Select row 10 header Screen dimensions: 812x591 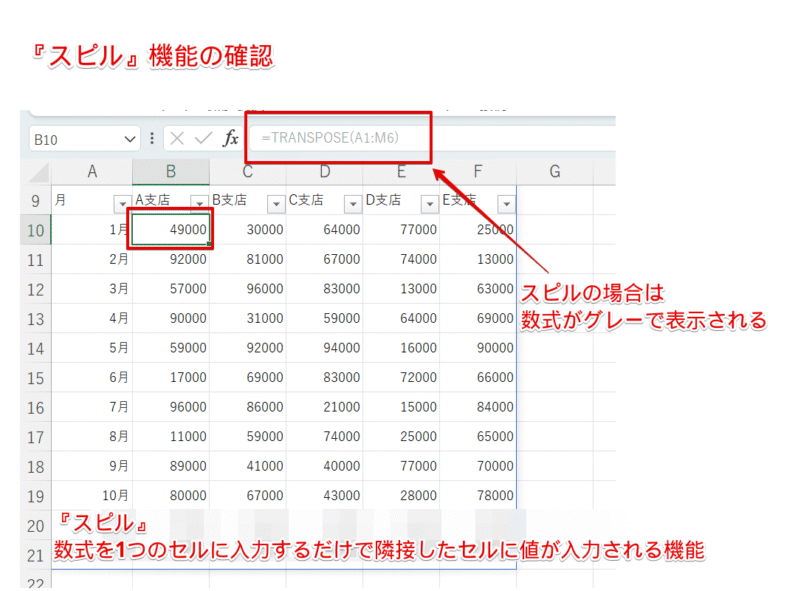(35, 230)
